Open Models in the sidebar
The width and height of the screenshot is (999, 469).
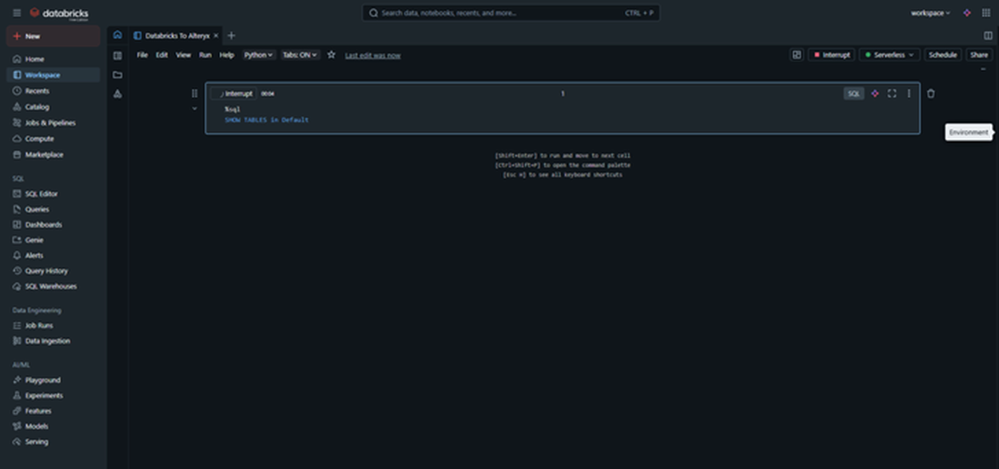tap(54, 426)
